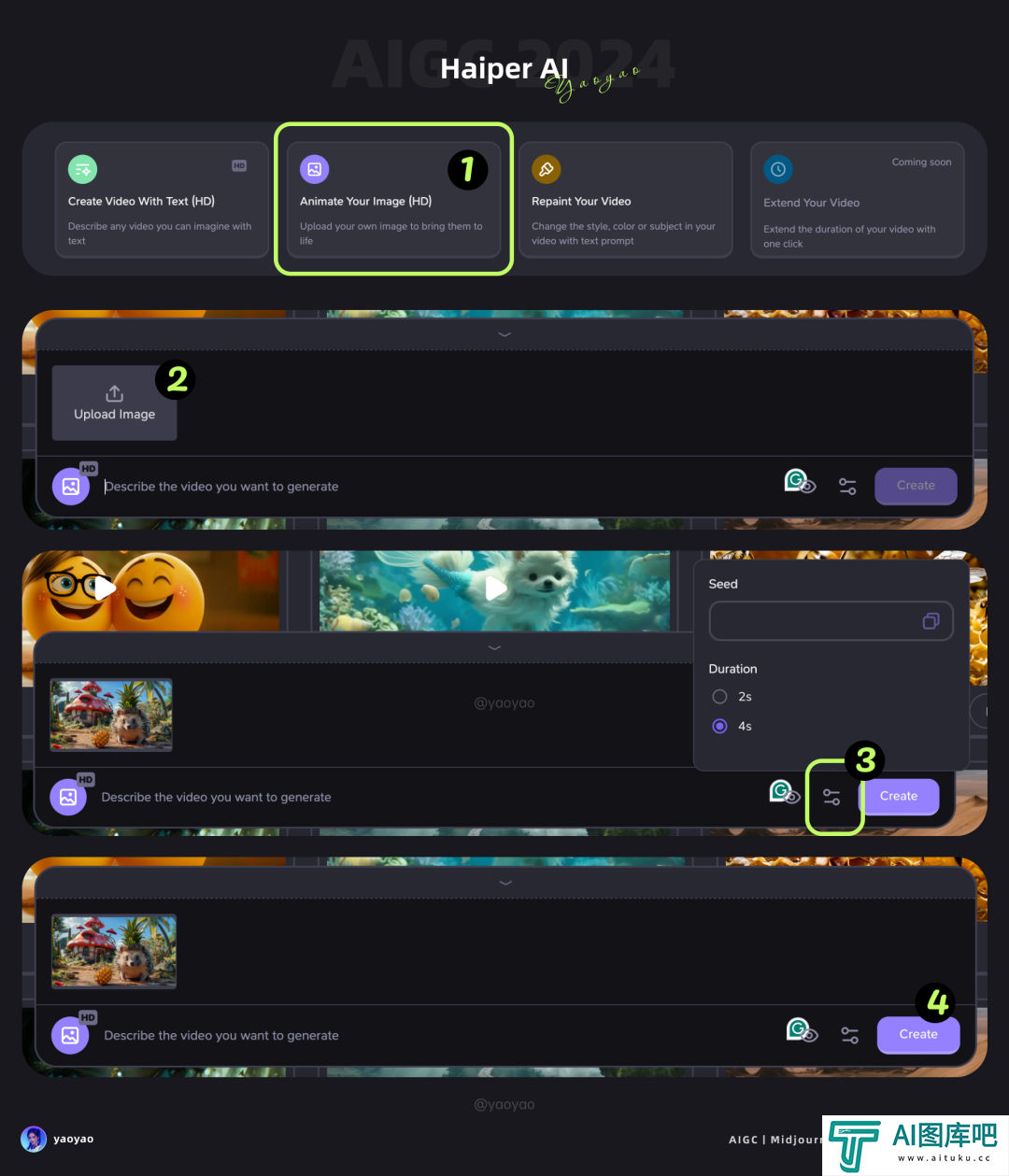Select the 4s duration radio button
This screenshot has height=1176, width=1009.
[719, 726]
